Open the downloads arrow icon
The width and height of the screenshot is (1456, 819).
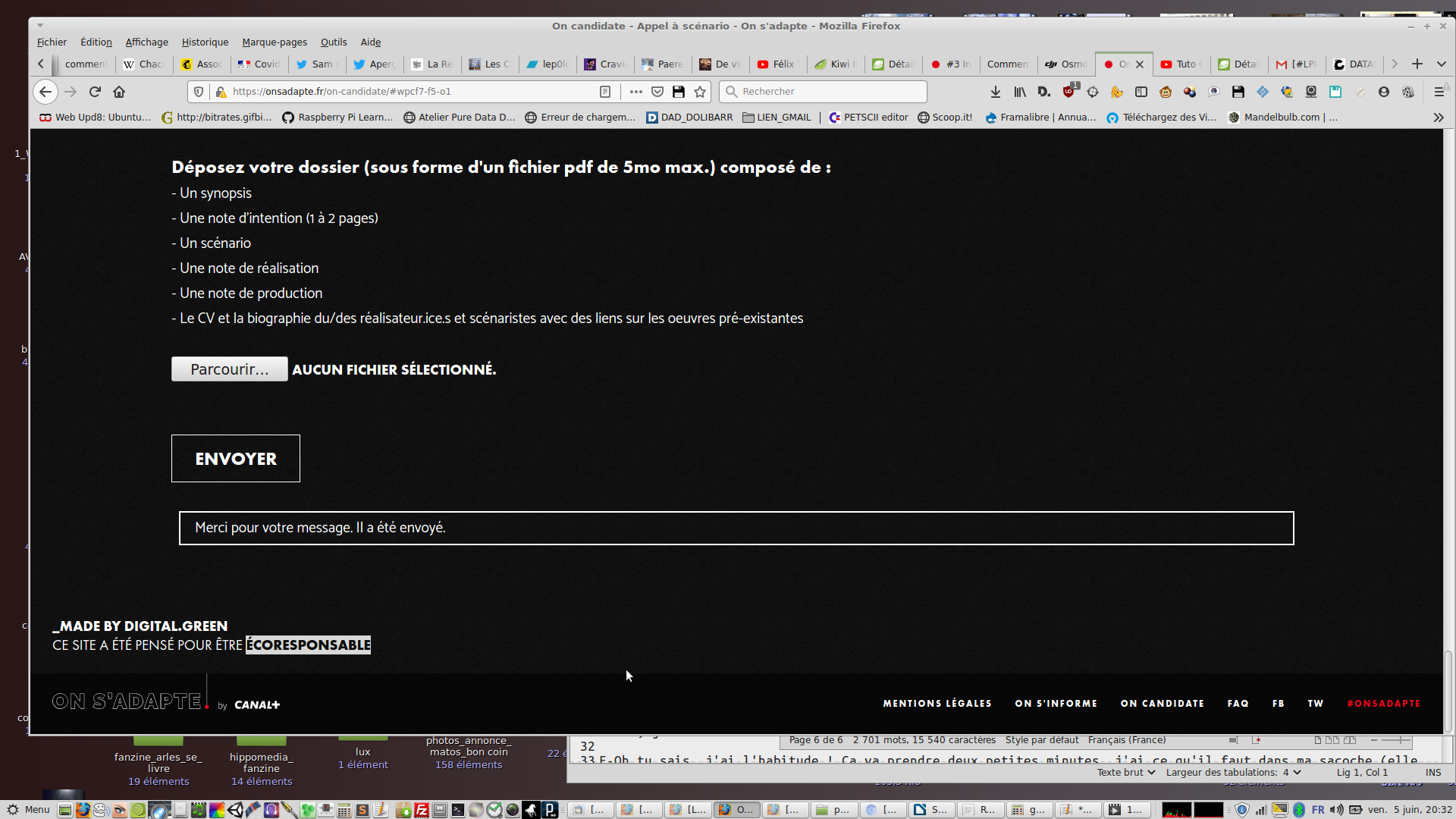pos(996,92)
